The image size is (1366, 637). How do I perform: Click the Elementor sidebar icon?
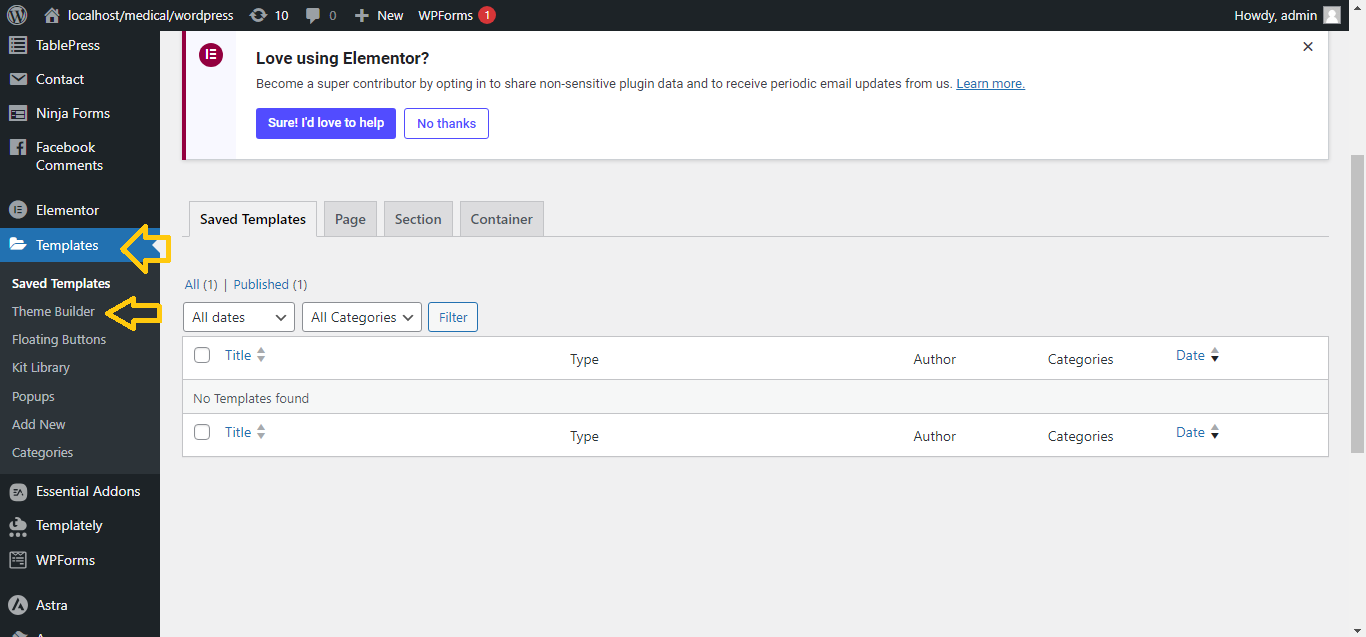point(18,210)
